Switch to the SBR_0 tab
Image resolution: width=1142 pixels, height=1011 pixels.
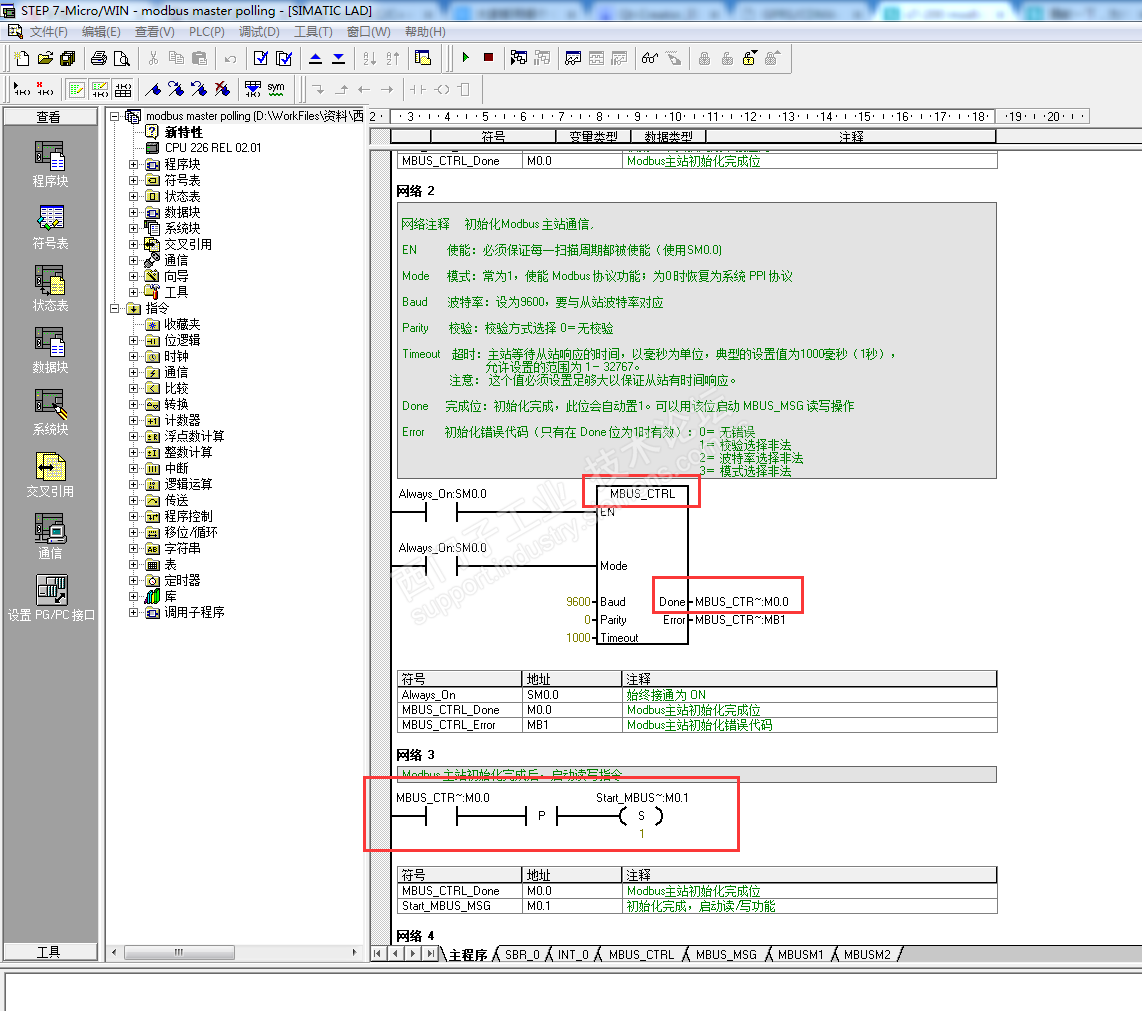click(x=522, y=955)
